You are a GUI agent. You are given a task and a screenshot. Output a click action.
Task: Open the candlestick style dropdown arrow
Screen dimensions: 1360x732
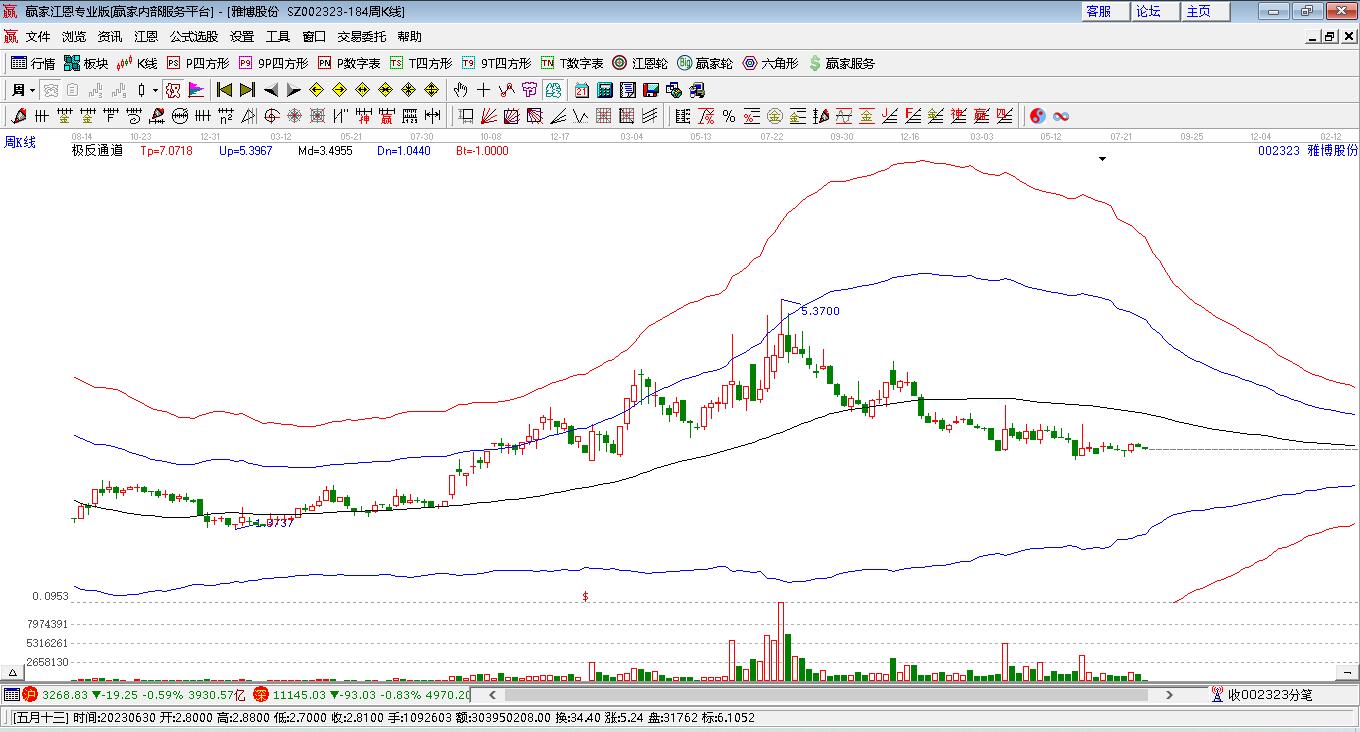[x=155, y=90]
